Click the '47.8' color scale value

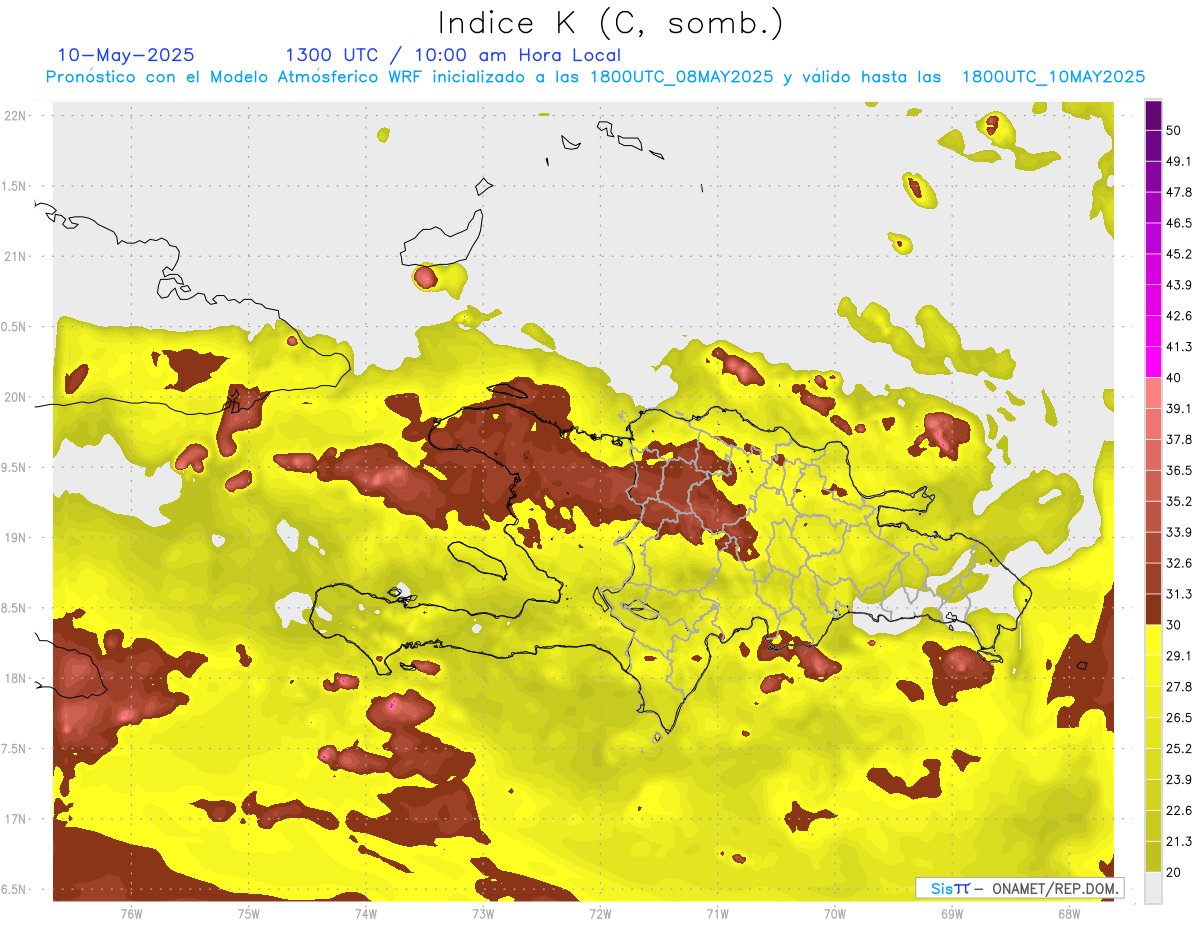click(x=1179, y=192)
